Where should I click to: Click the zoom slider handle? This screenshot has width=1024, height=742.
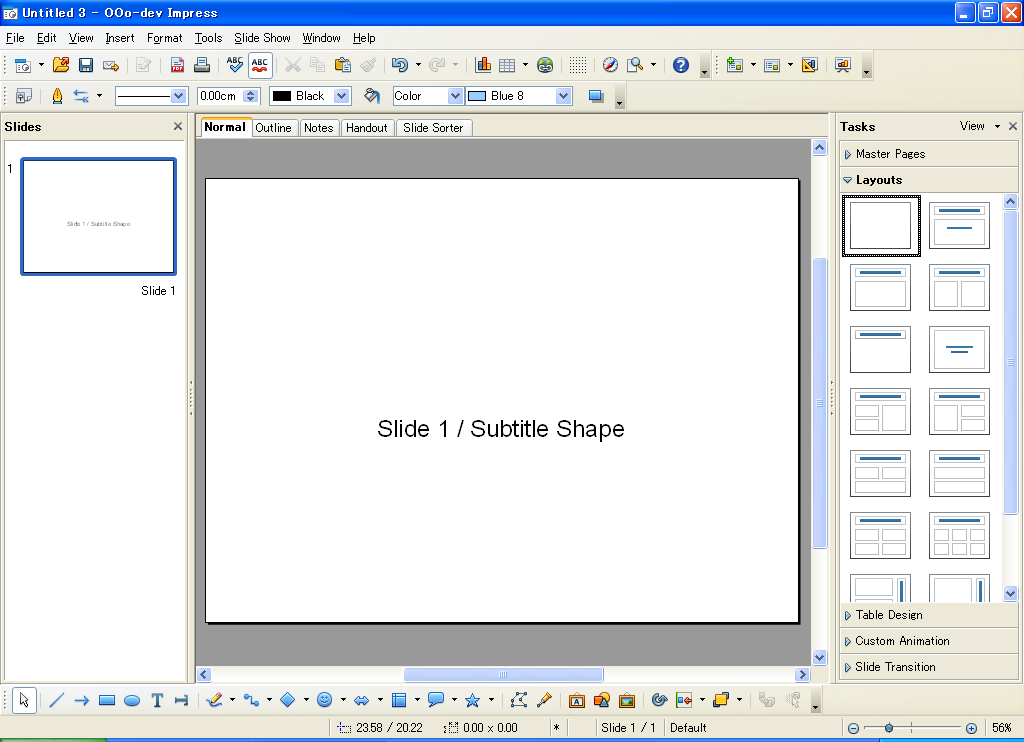pyautogui.click(x=889, y=728)
